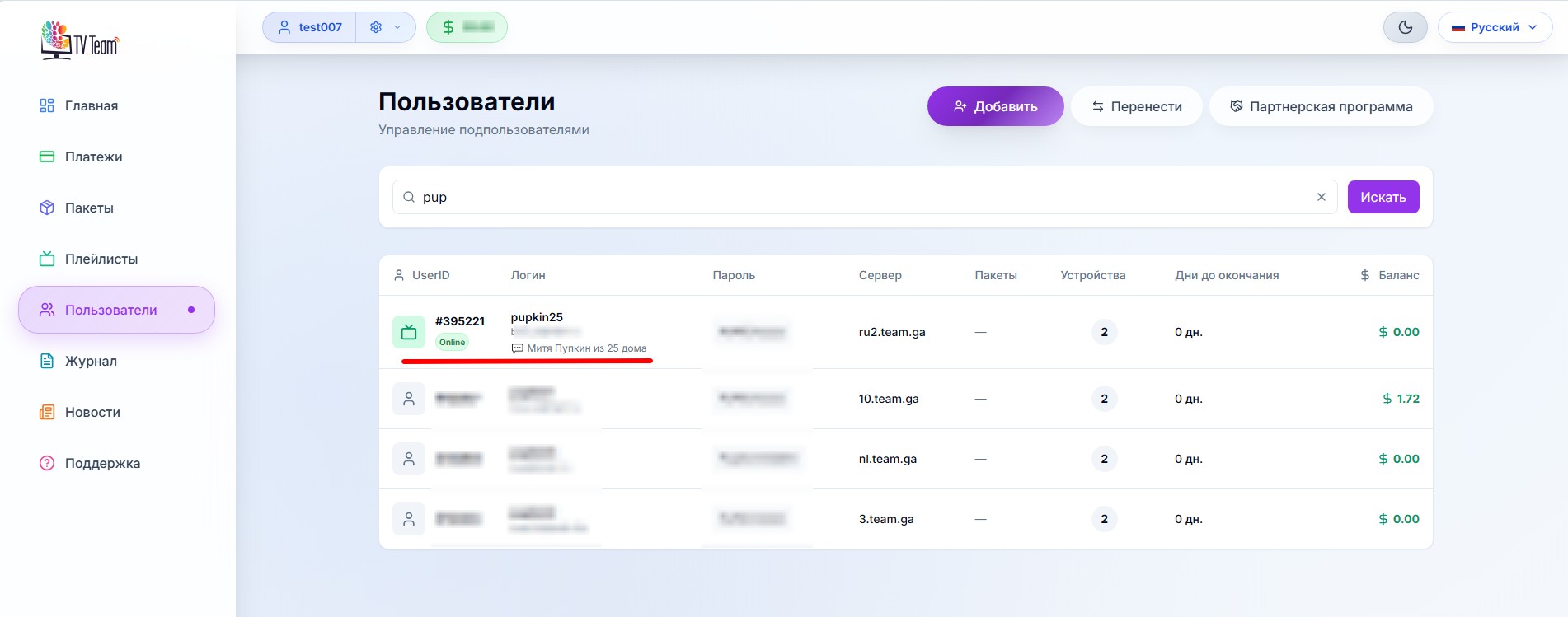
Task: Open the test007 account profile
Action: point(310,27)
